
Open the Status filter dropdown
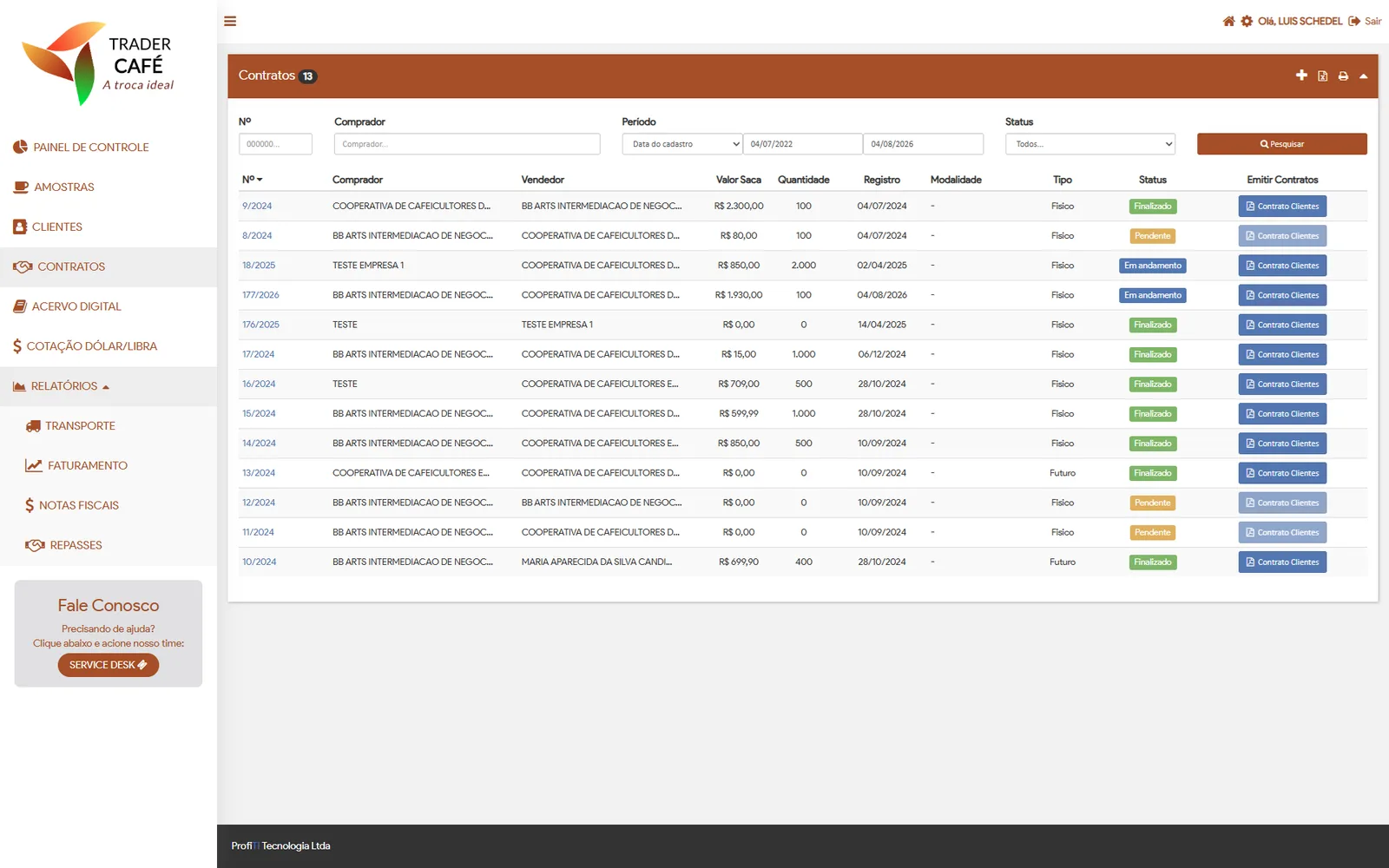click(1090, 144)
